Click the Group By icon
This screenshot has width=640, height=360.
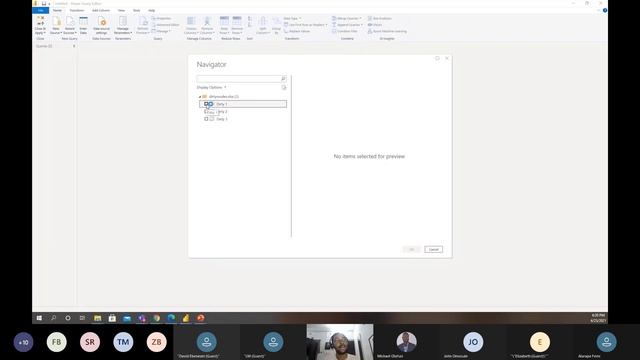(x=276, y=21)
